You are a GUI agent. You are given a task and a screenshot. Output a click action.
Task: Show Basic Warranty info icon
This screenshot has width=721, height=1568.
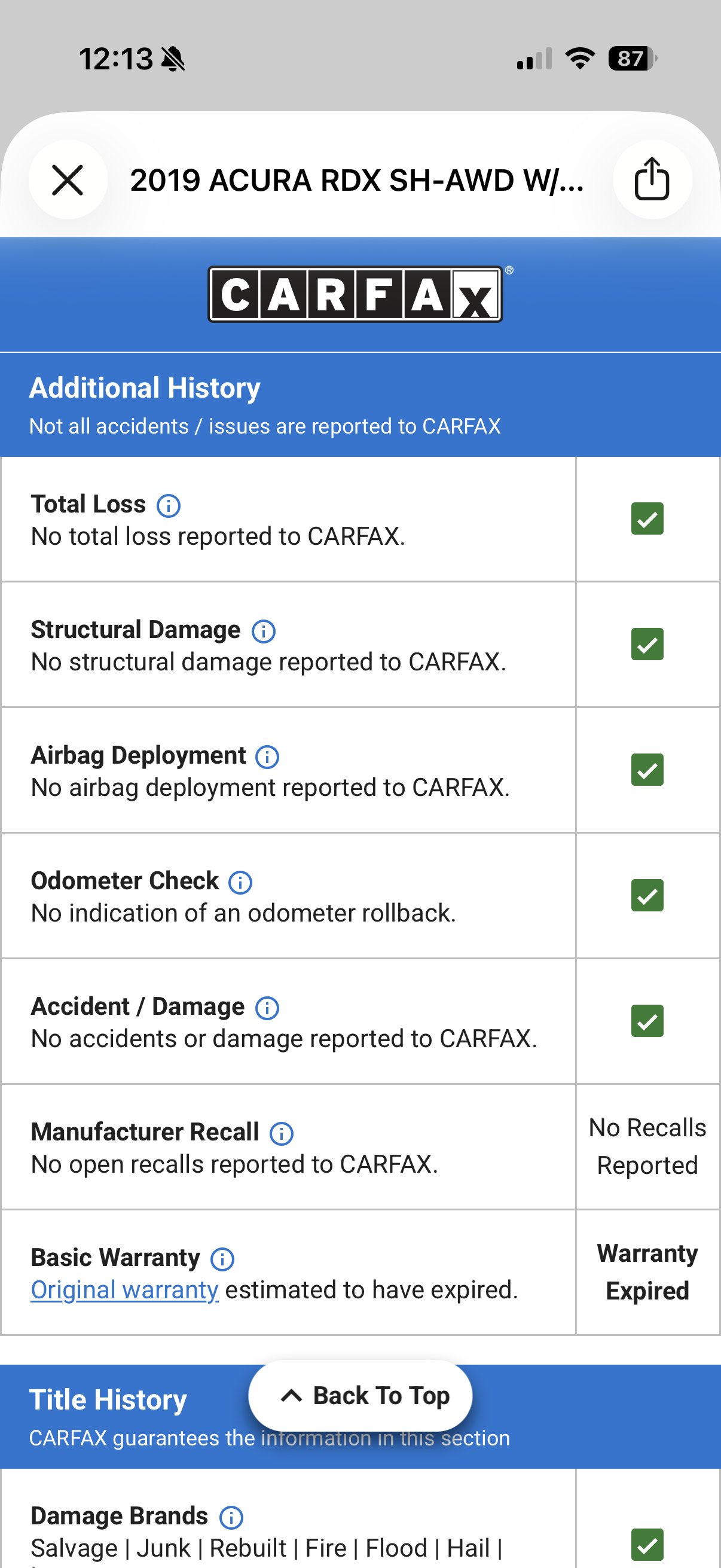[x=222, y=1259]
